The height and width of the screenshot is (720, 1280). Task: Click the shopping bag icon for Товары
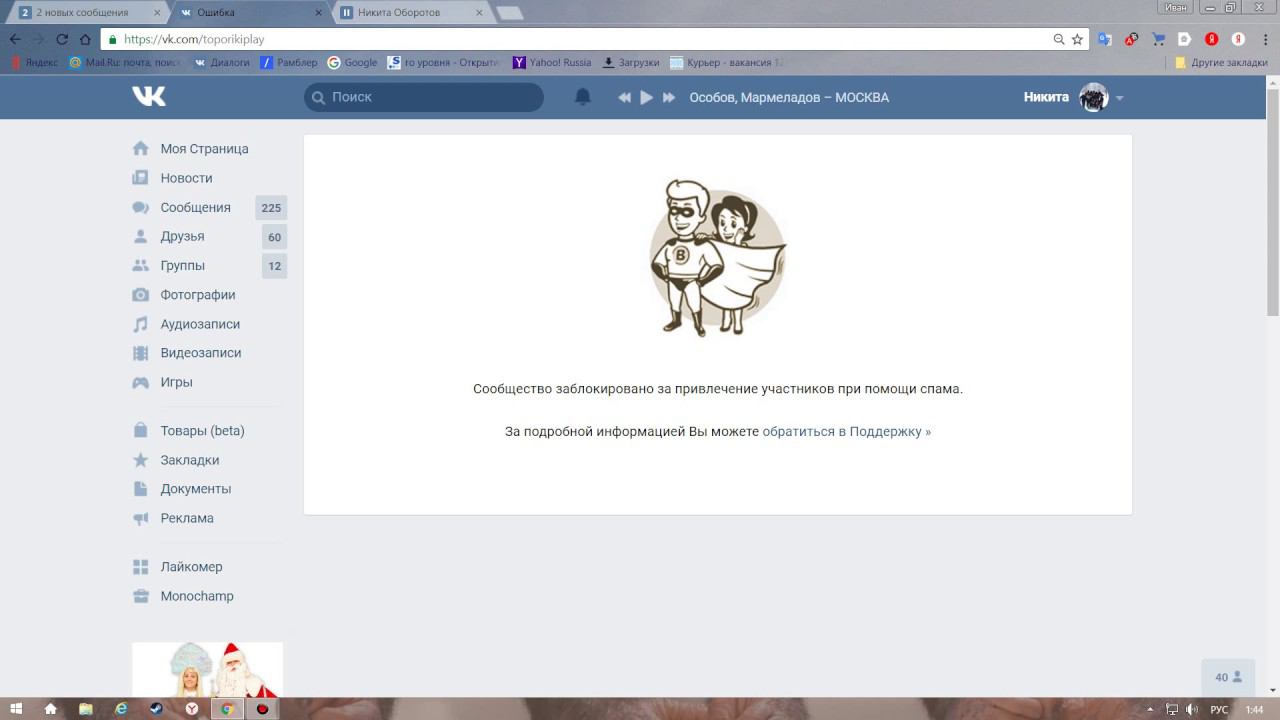click(141, 431)
